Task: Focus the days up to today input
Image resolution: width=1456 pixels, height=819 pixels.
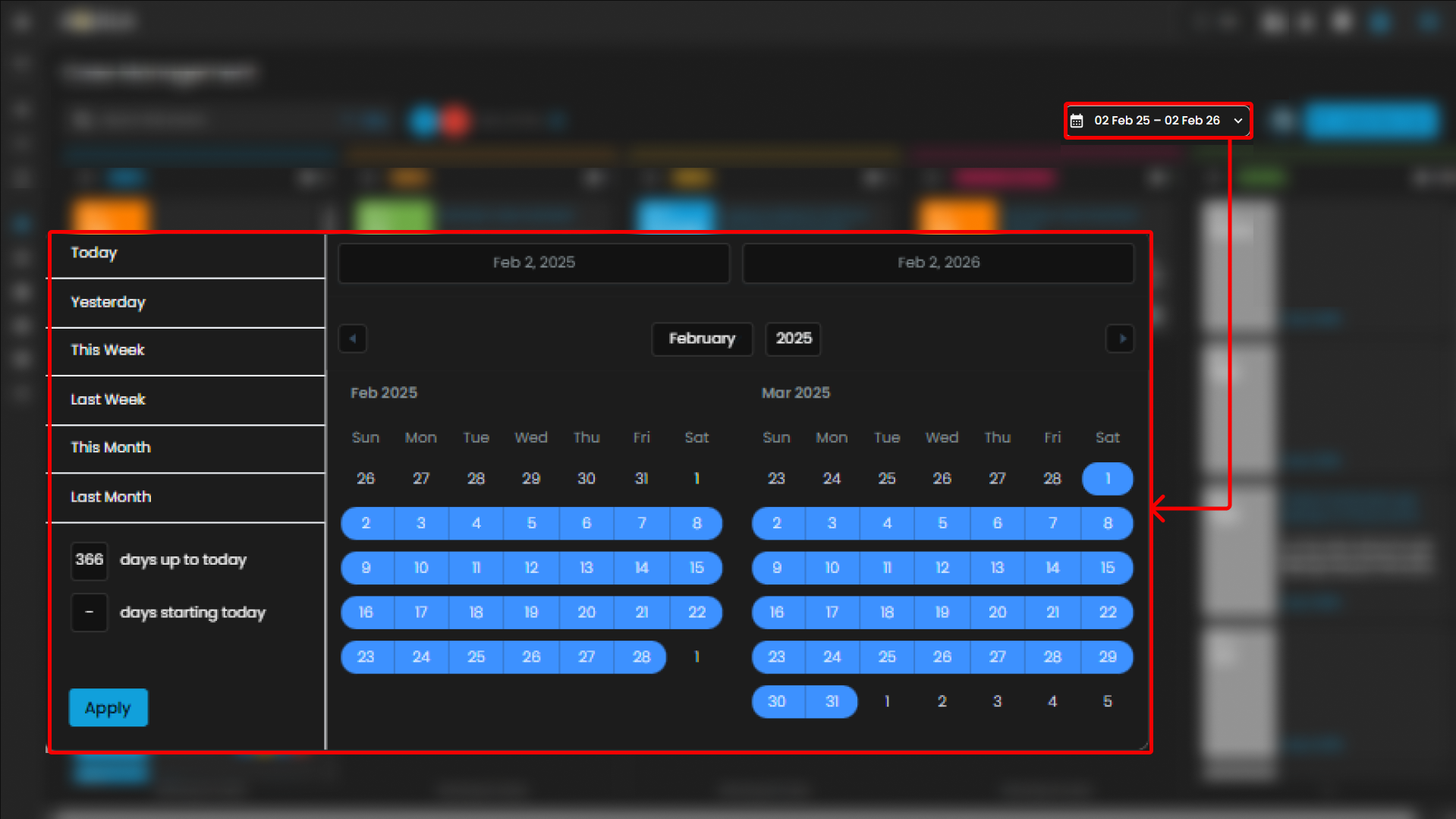Action: tap(89, 560)
